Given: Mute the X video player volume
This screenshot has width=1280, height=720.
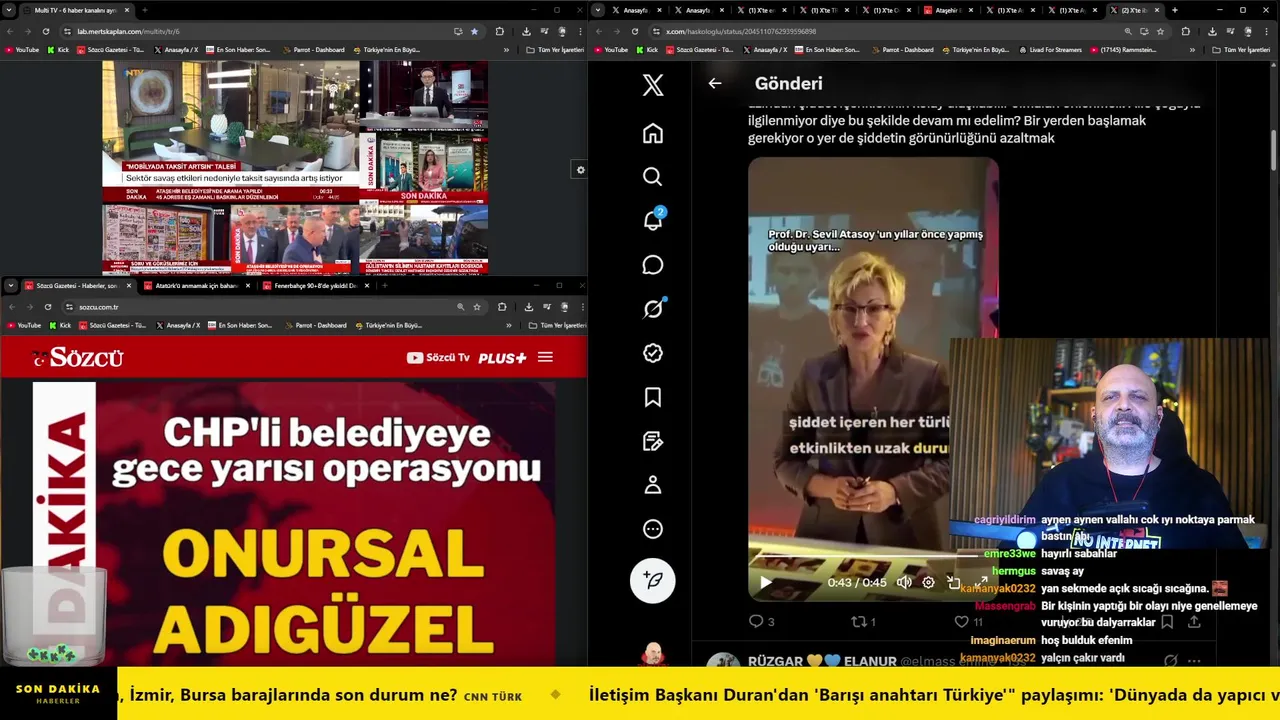Looking at the screenshot, I should pos(904,582).
